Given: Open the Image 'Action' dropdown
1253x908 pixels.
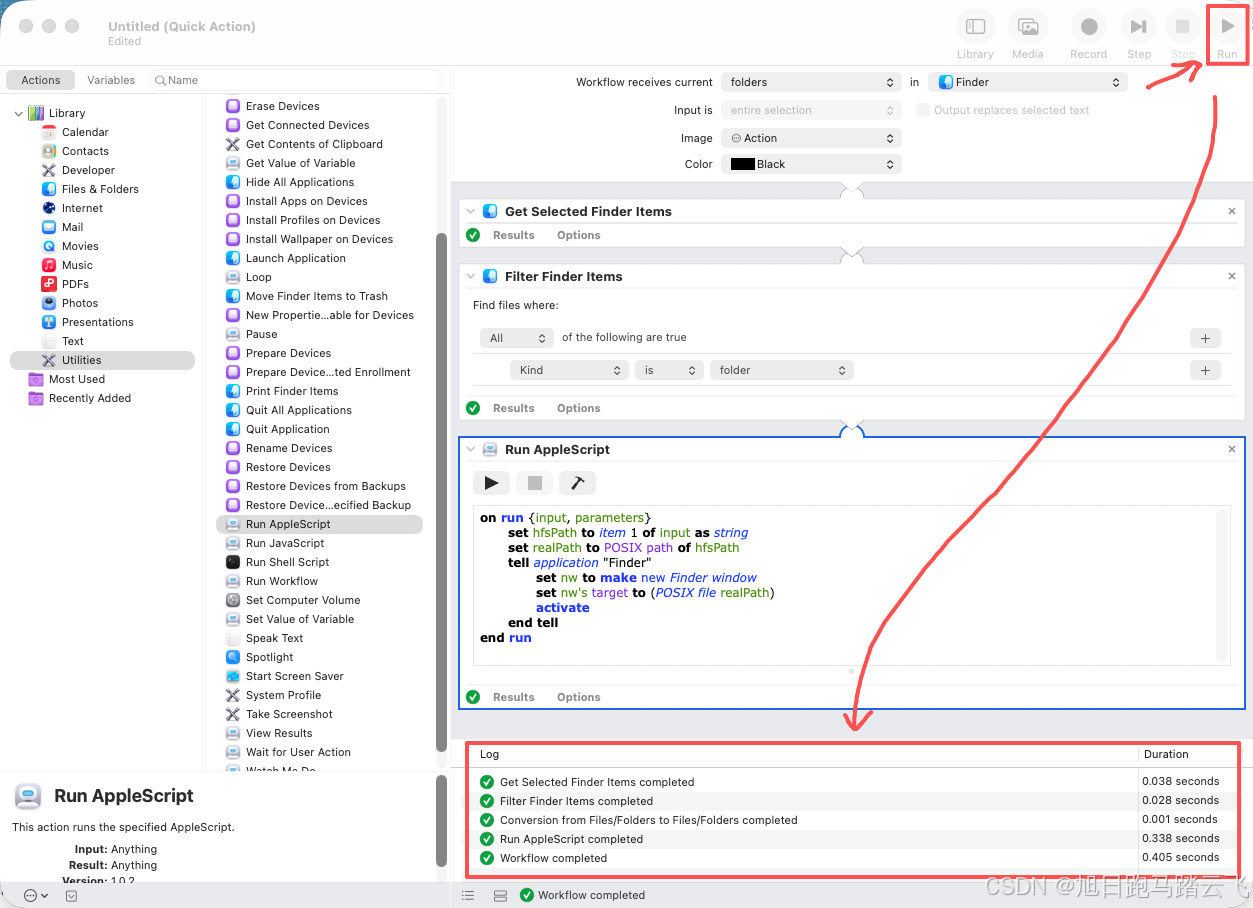Looking at the screenshot, I should (811, 138).
